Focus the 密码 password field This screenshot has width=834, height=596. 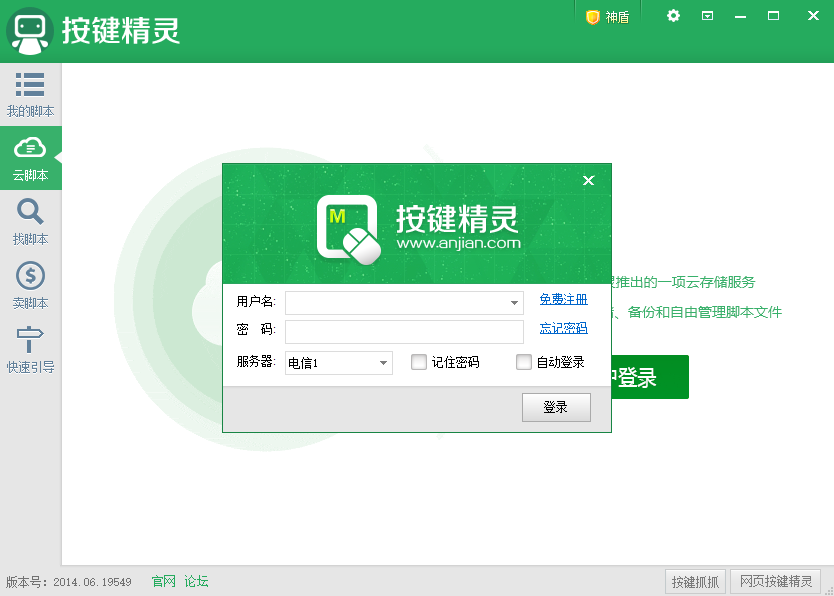coord(404,332)
